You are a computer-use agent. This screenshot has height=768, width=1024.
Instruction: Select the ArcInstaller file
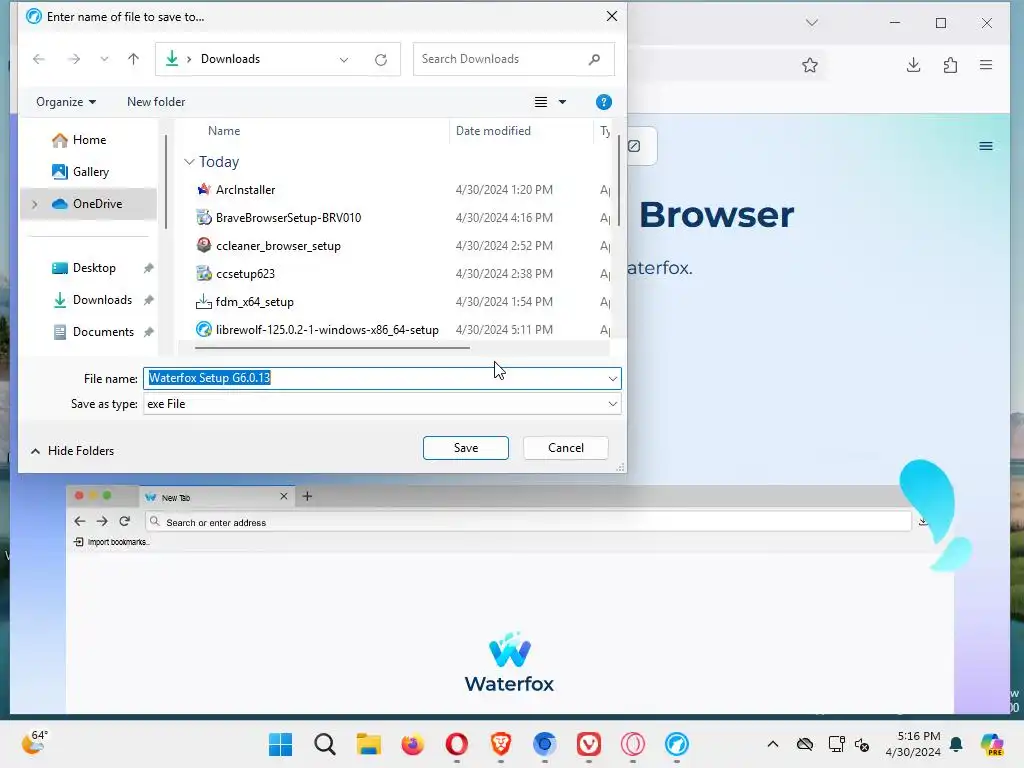click(246, 189)
